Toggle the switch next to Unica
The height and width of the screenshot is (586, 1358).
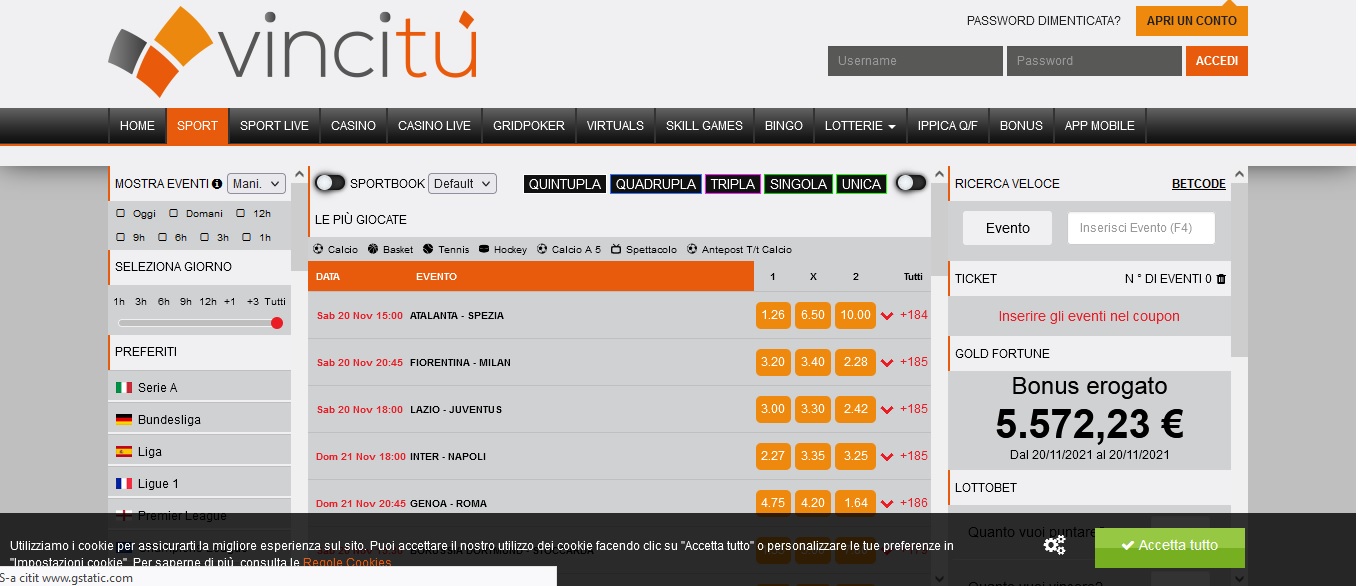[911, 182]
